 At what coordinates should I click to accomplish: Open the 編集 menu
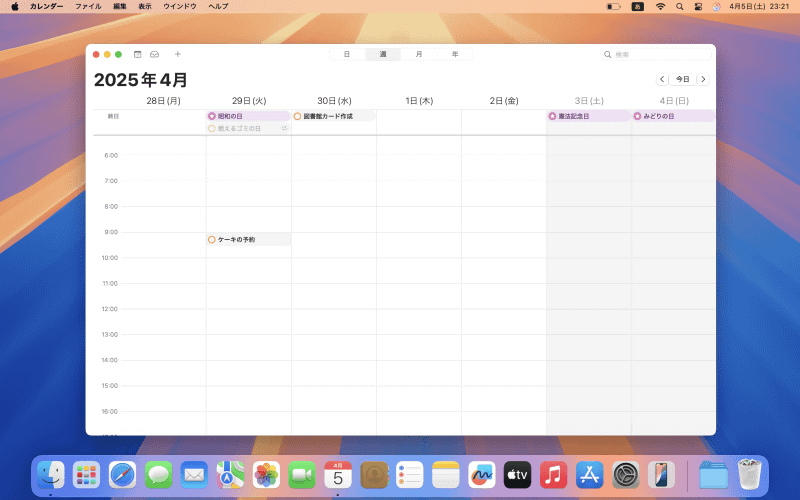(120, 7)
